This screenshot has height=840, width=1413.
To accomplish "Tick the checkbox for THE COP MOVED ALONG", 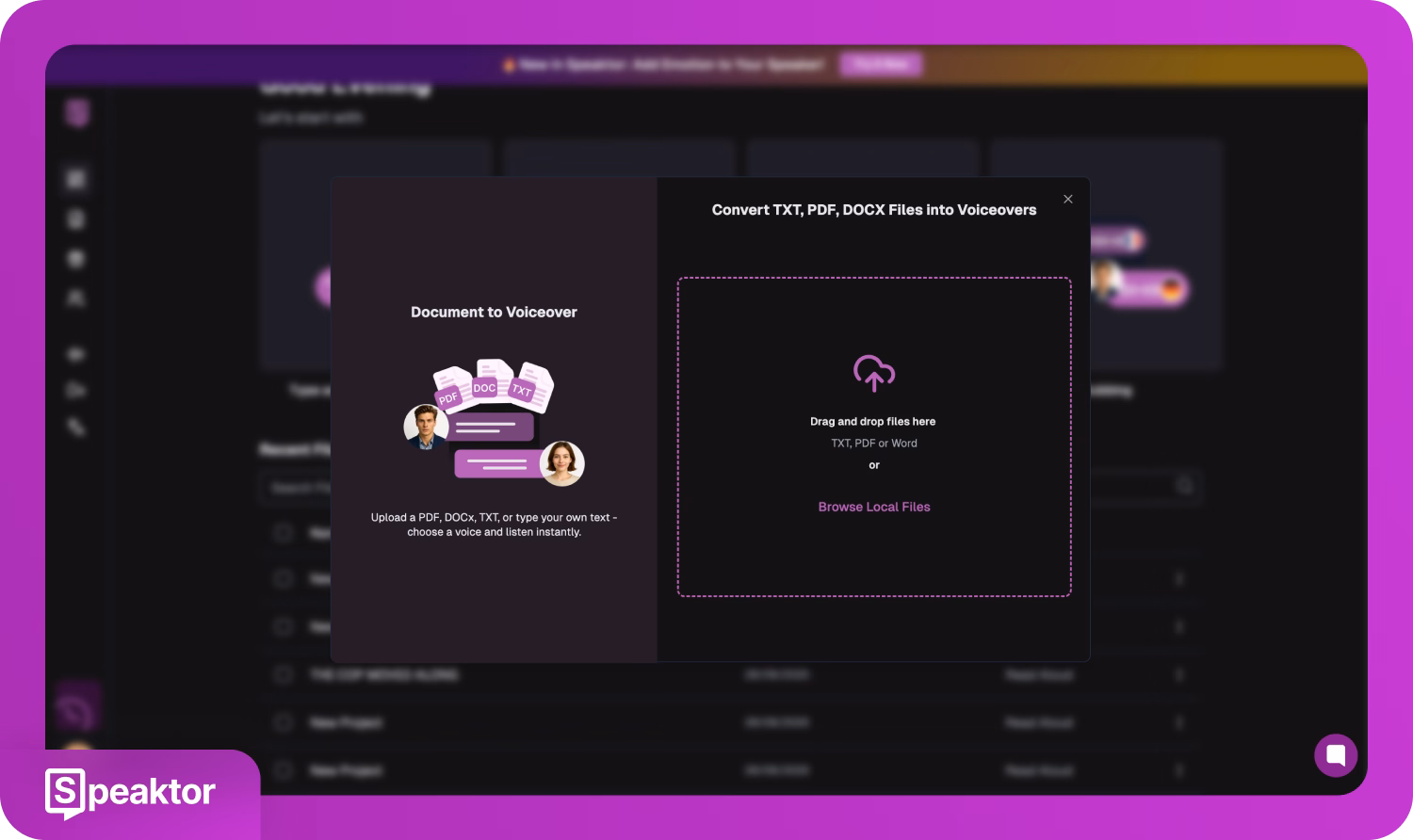I will pyautogui.click(x=283, y=674).
